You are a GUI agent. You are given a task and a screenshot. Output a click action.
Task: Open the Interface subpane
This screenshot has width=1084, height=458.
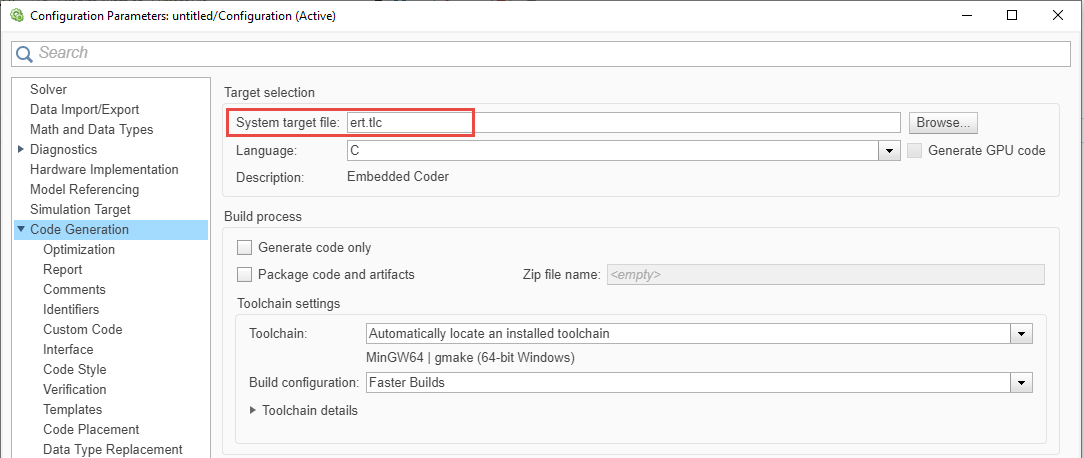(68, 349)
